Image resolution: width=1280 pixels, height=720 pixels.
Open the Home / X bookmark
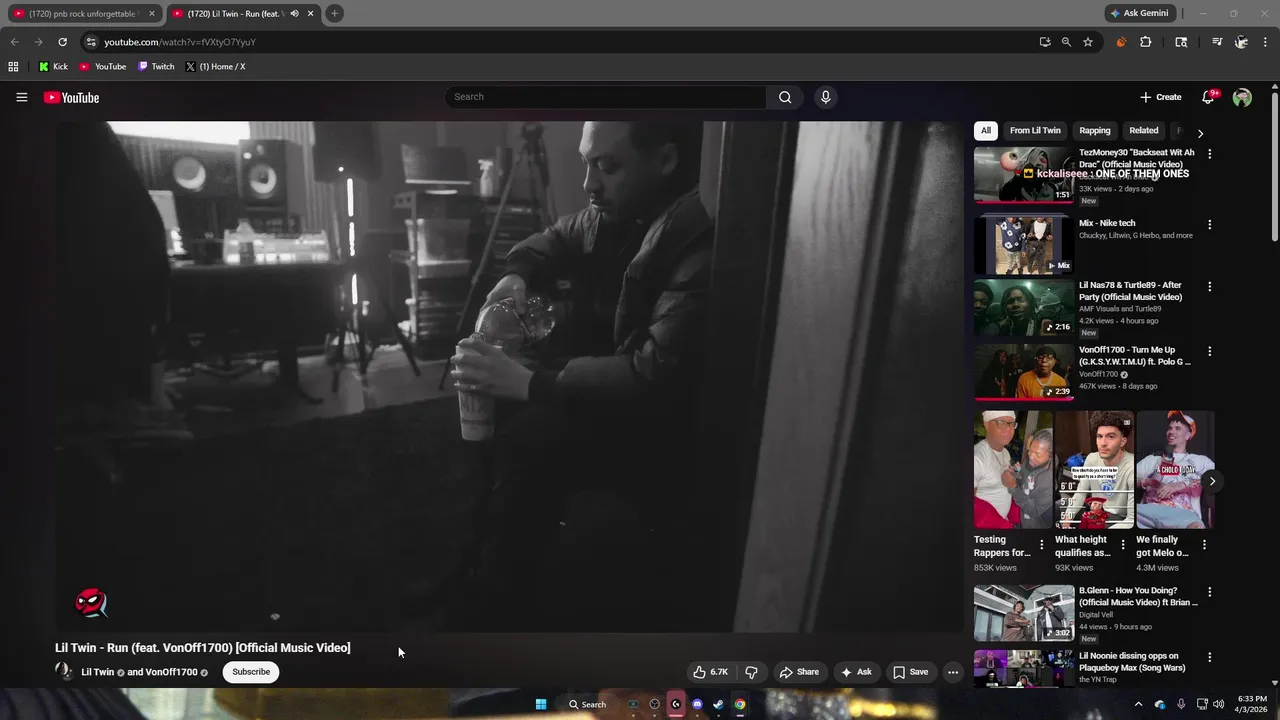click(x=215, y=67)
